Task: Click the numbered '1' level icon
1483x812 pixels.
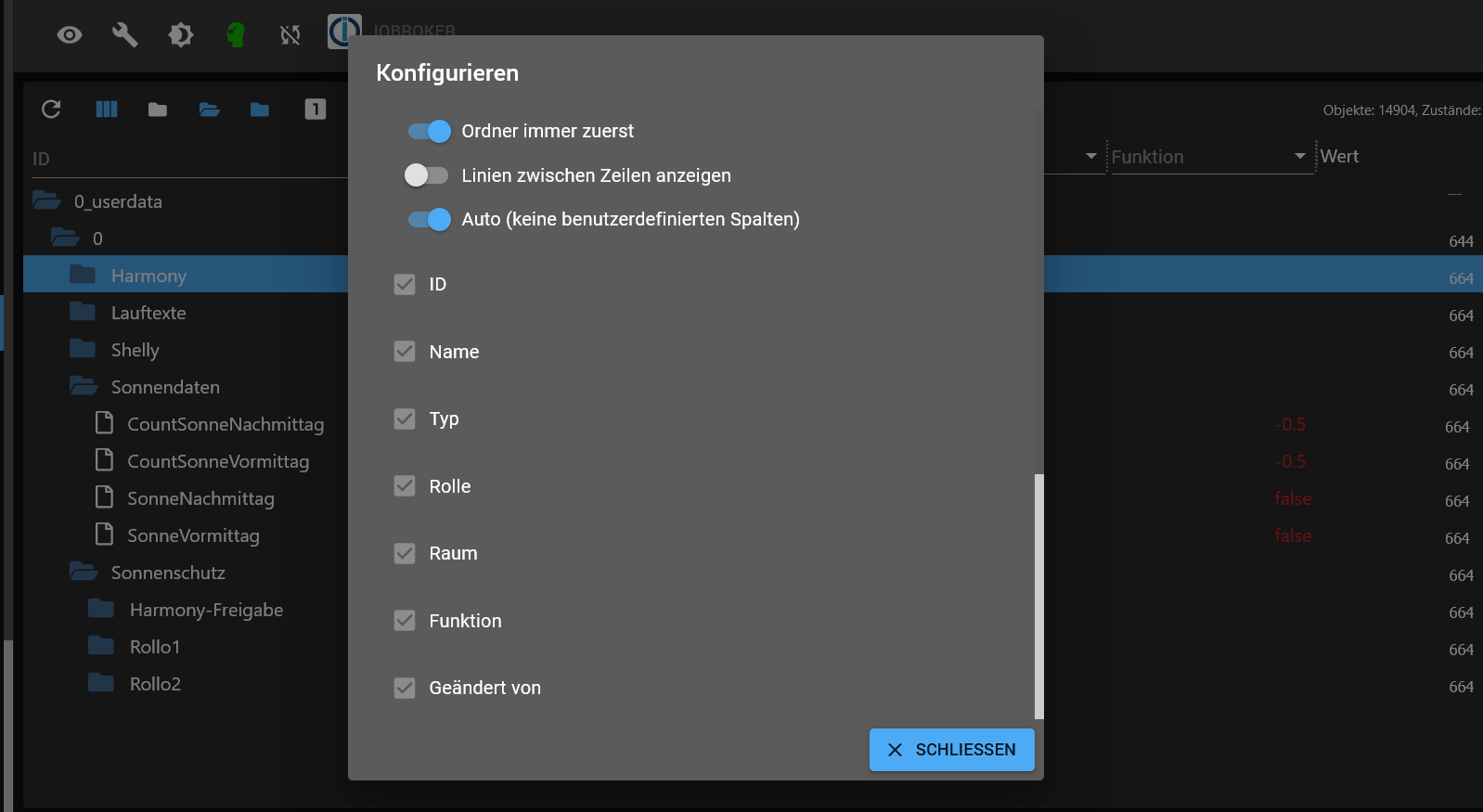Action: (x=316, y=110)
